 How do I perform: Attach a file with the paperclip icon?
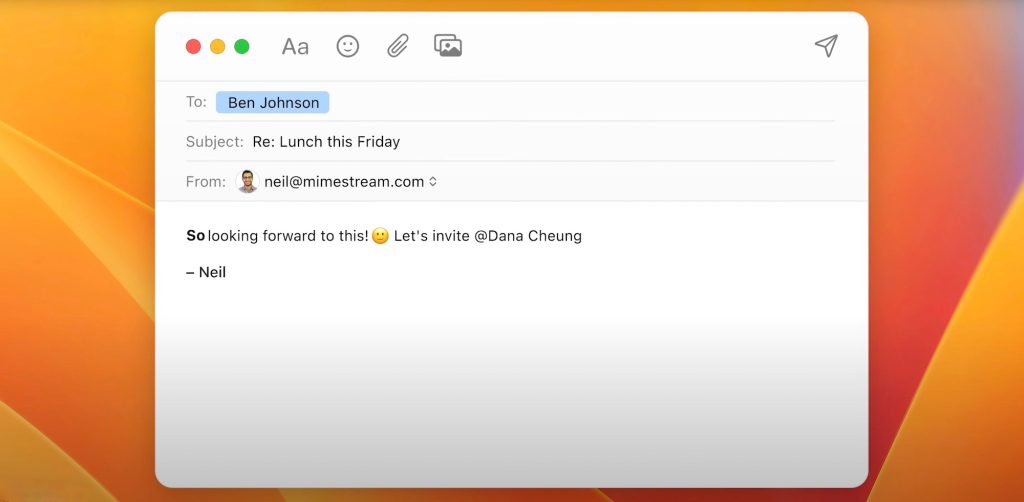pyautogui.click(x=398, y=46)
